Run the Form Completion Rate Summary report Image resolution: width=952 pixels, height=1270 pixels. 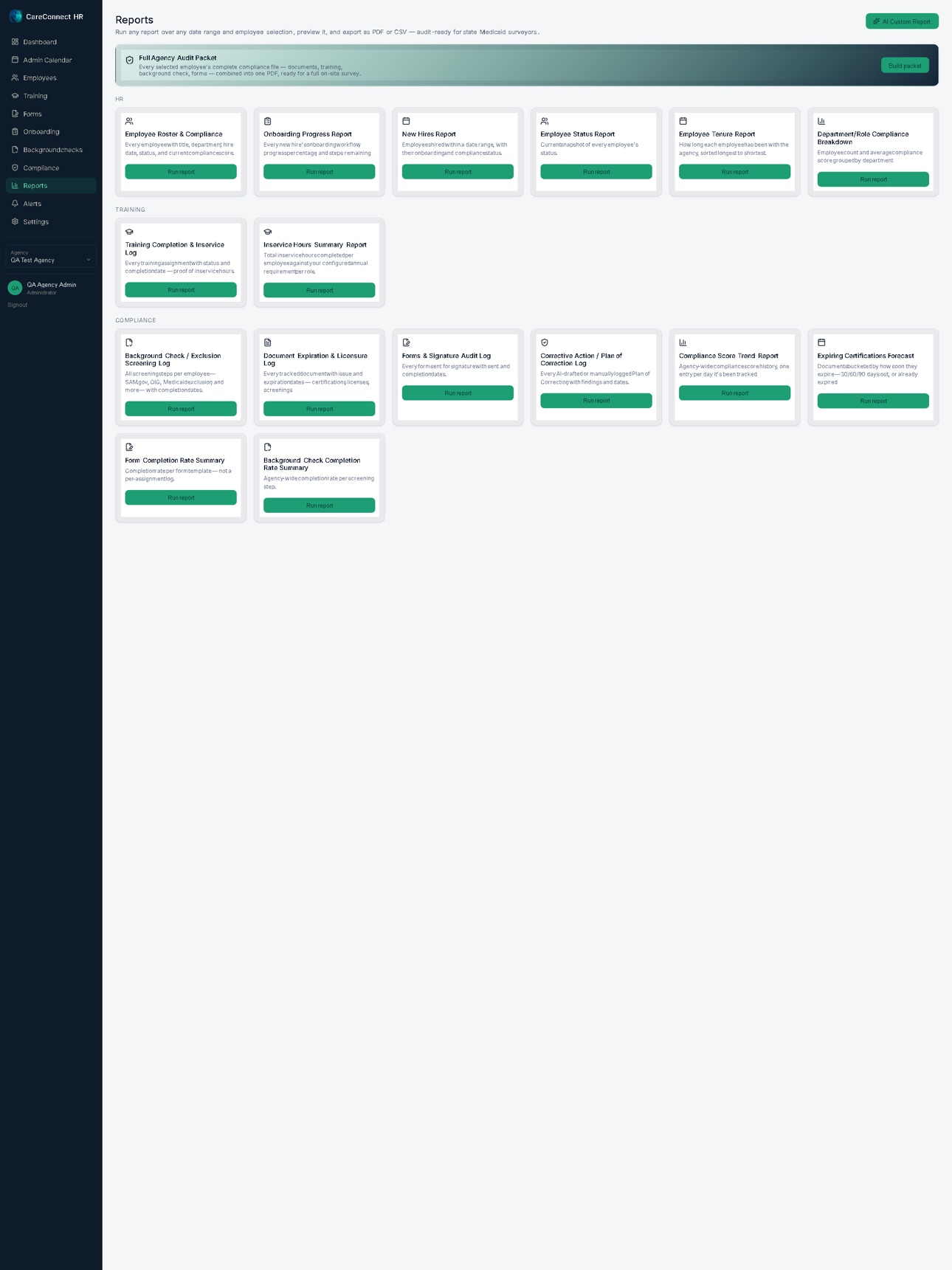coord(181,498)
